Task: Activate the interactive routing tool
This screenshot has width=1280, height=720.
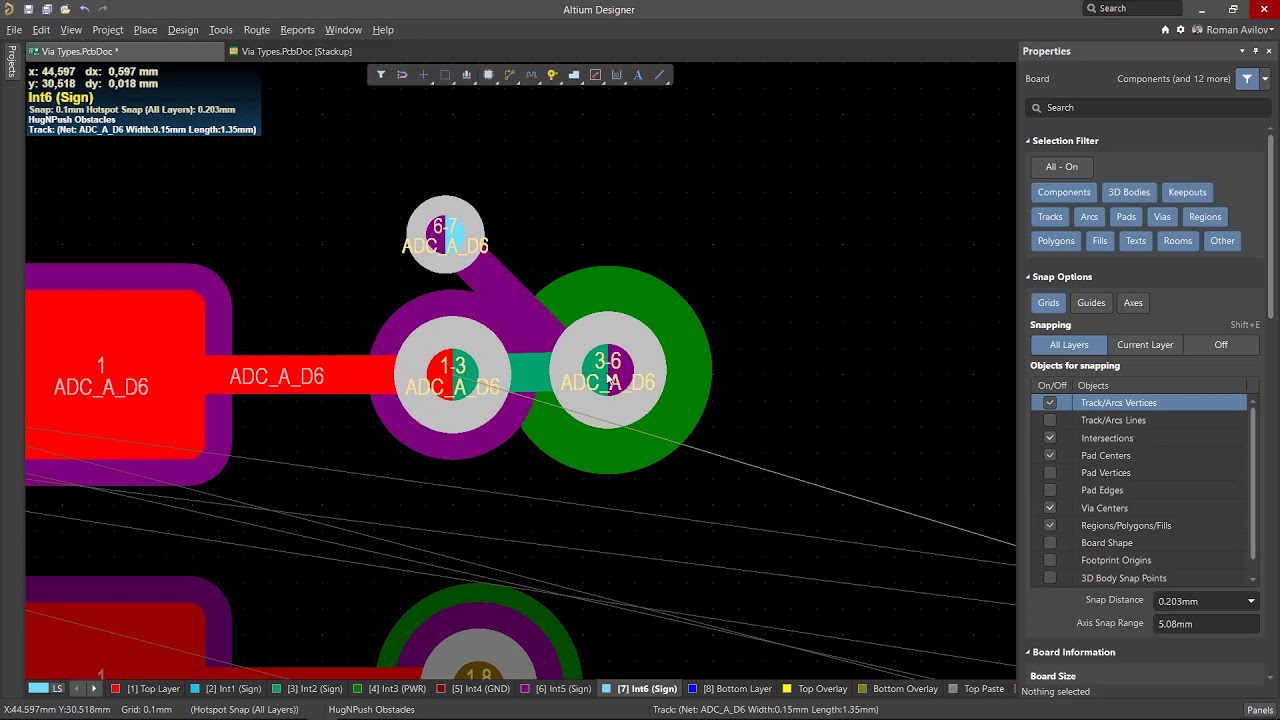Action: pos(509,74)
